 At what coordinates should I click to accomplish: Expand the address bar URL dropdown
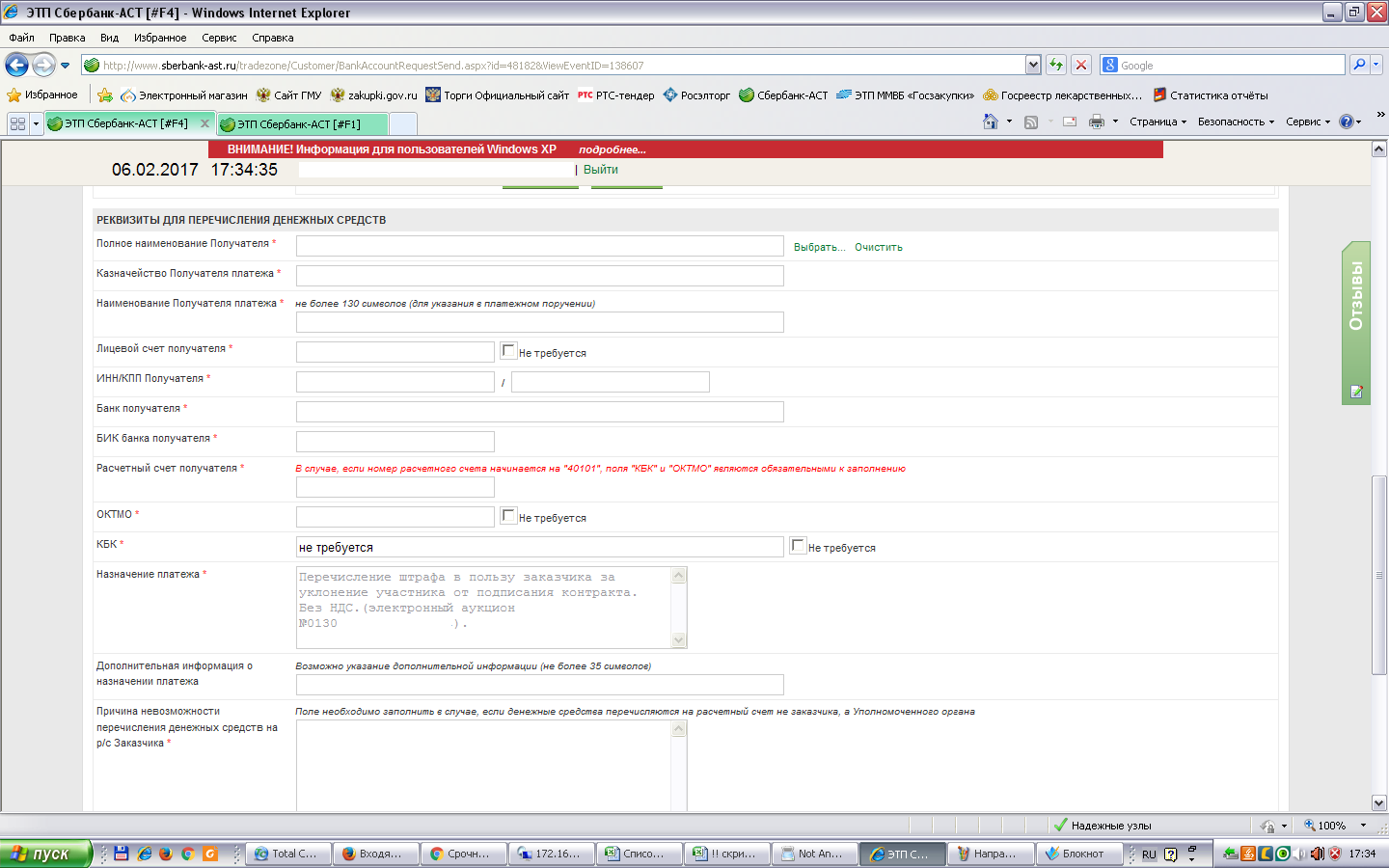(x=1033, y=65)
